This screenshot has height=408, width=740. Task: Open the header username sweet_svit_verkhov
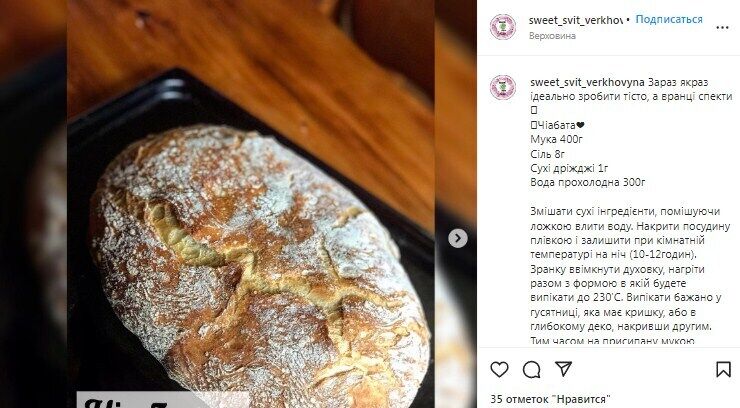[576, 20]
